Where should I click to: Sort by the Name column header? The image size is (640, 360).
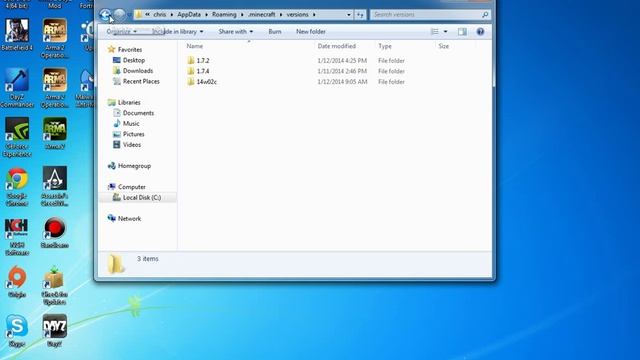tap(195, 46)
